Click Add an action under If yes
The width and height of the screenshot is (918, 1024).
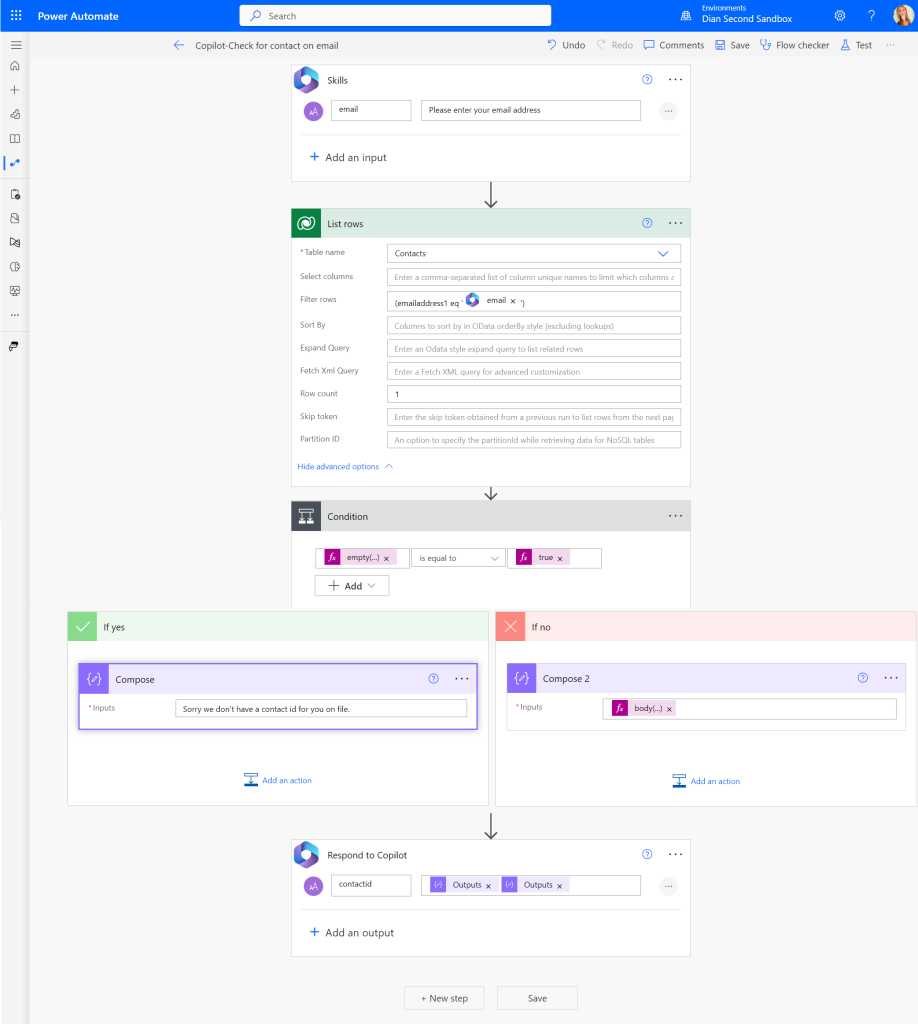[278, 780]
